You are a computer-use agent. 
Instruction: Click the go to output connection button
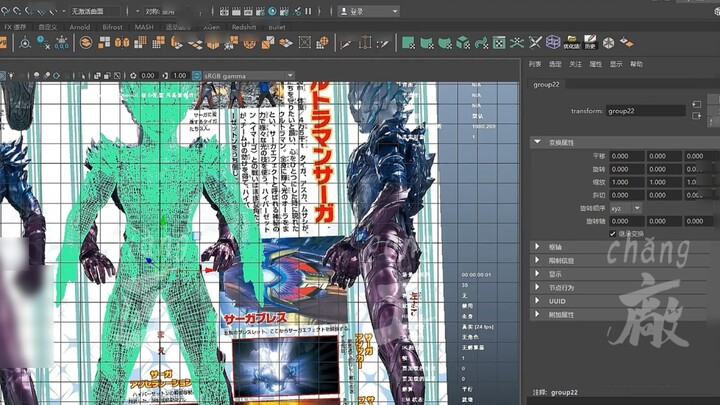coord(697,116)
